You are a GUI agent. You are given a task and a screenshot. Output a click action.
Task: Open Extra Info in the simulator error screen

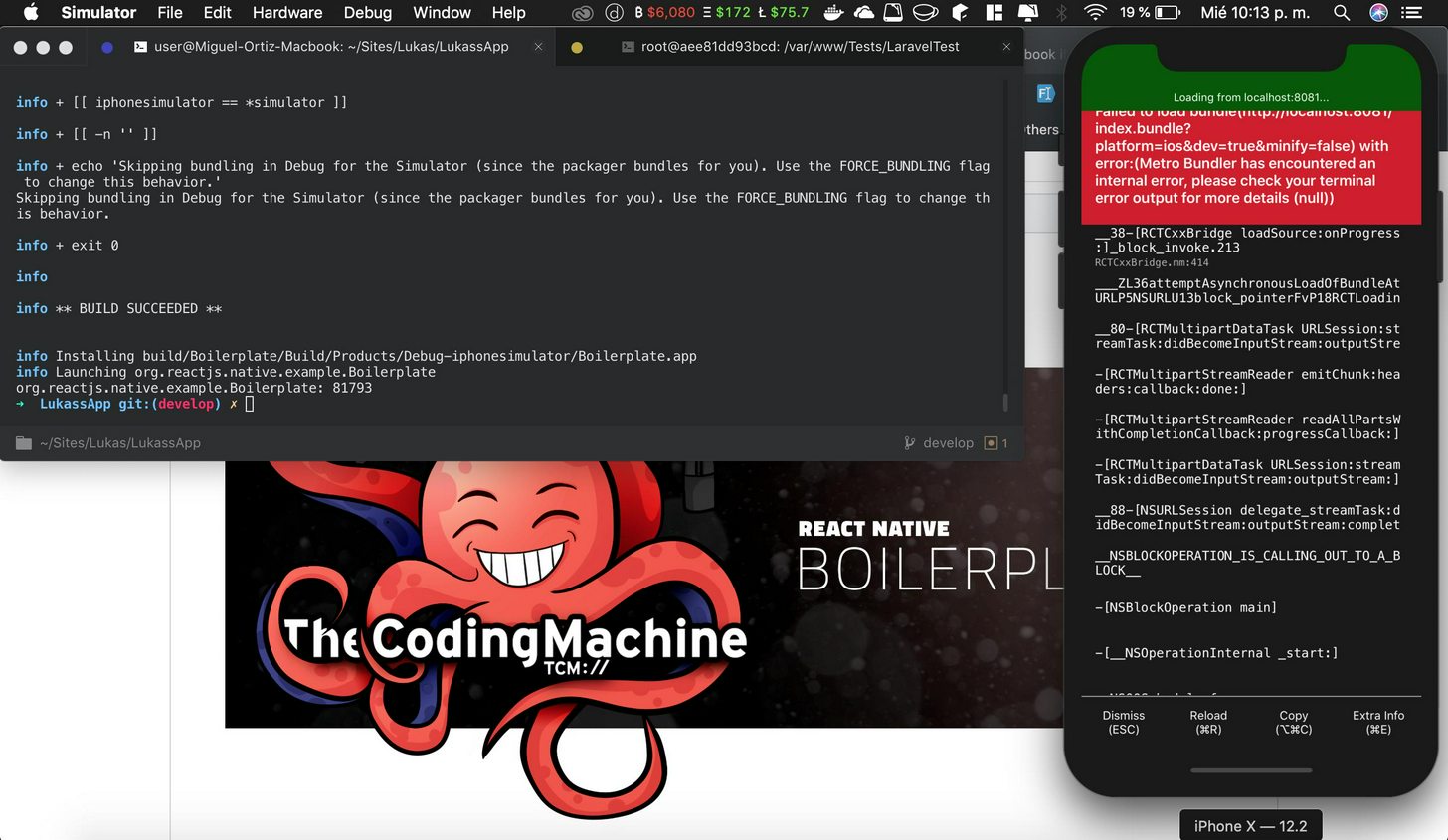tap(1378, 722)
